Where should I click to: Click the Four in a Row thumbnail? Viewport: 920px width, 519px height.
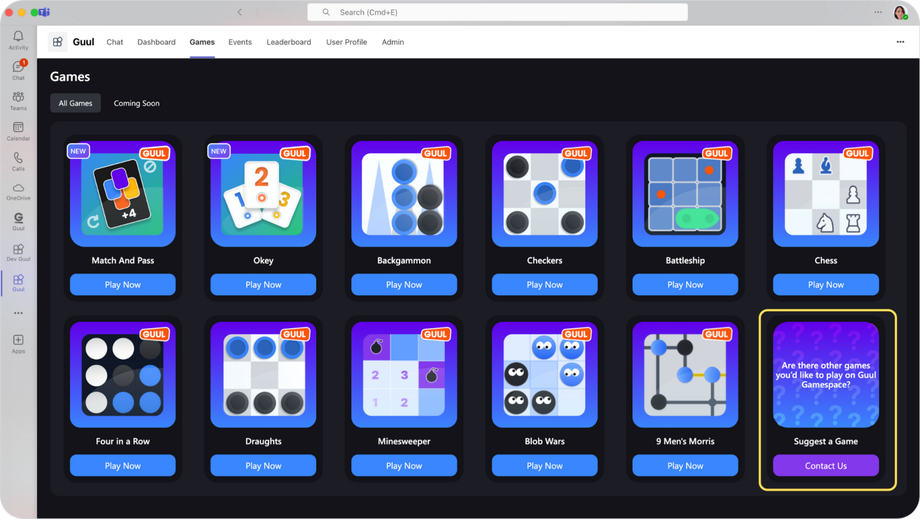tap(123, 375)
